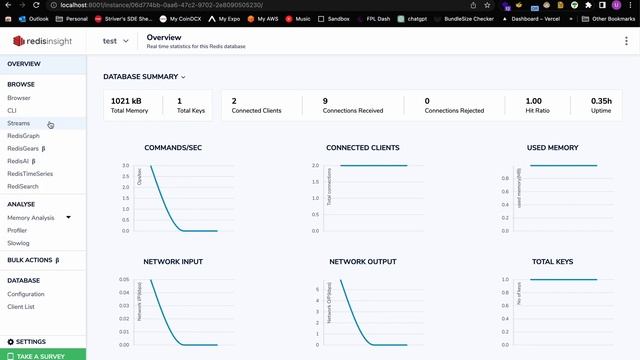The image size is (640, 360).
Task: Open the Client List
Action: click(x=21, y=307)
